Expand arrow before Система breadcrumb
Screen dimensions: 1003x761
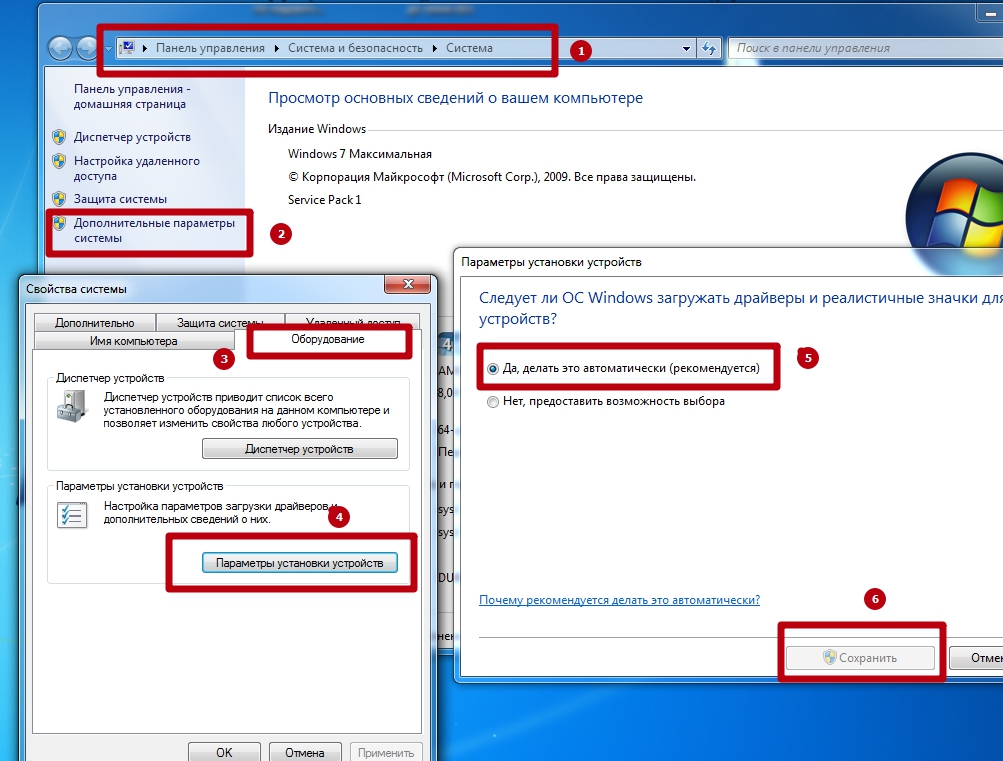pos(435,49)
